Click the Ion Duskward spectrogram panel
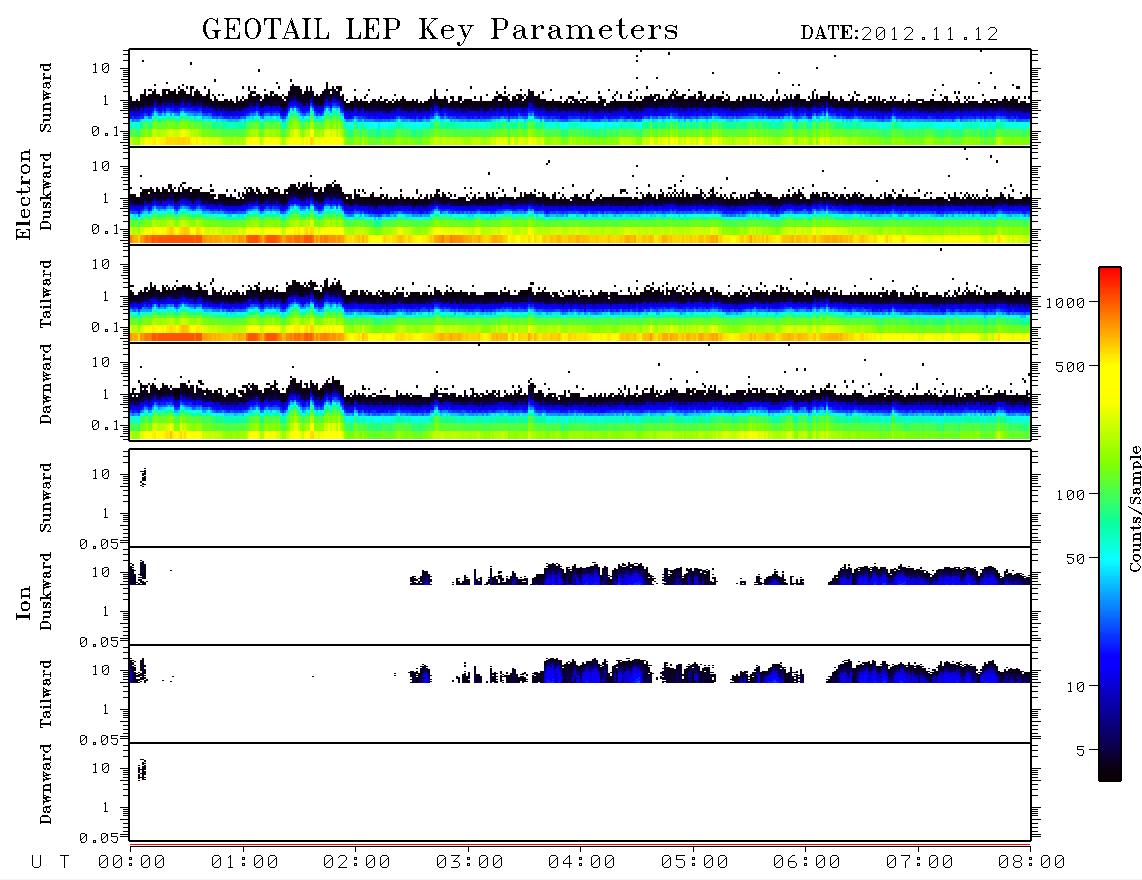 (580, 595)
